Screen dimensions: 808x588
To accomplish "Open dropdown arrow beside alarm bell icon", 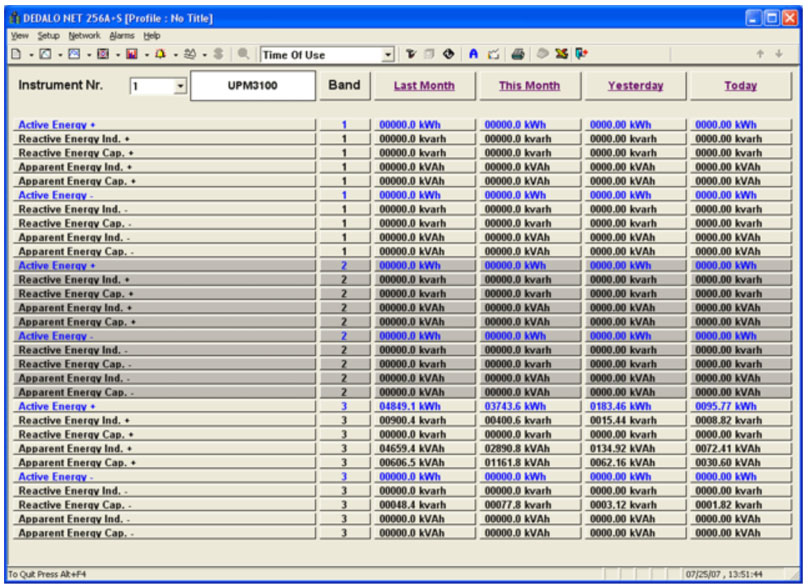I will [x=175, y=55].
